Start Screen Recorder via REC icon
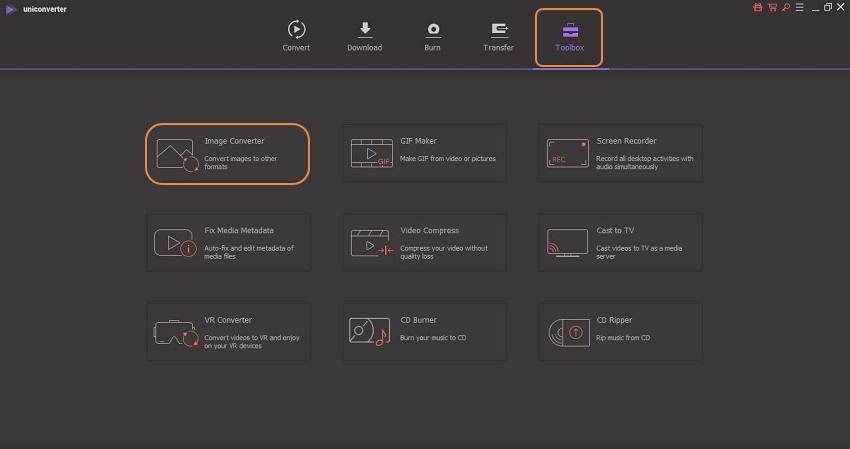Viewport: 850px width, 449px height. click(x=566, y=153)
